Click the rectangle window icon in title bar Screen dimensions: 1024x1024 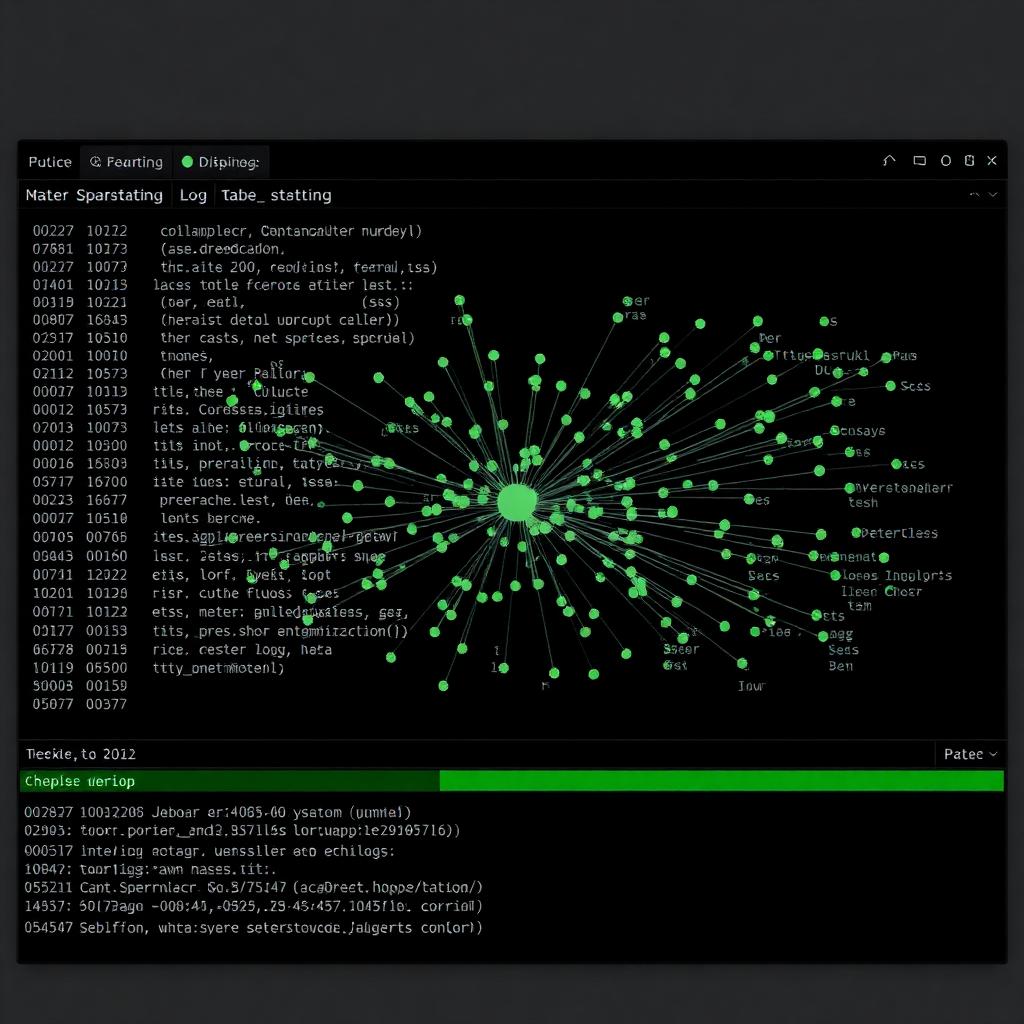coord(920,161)
